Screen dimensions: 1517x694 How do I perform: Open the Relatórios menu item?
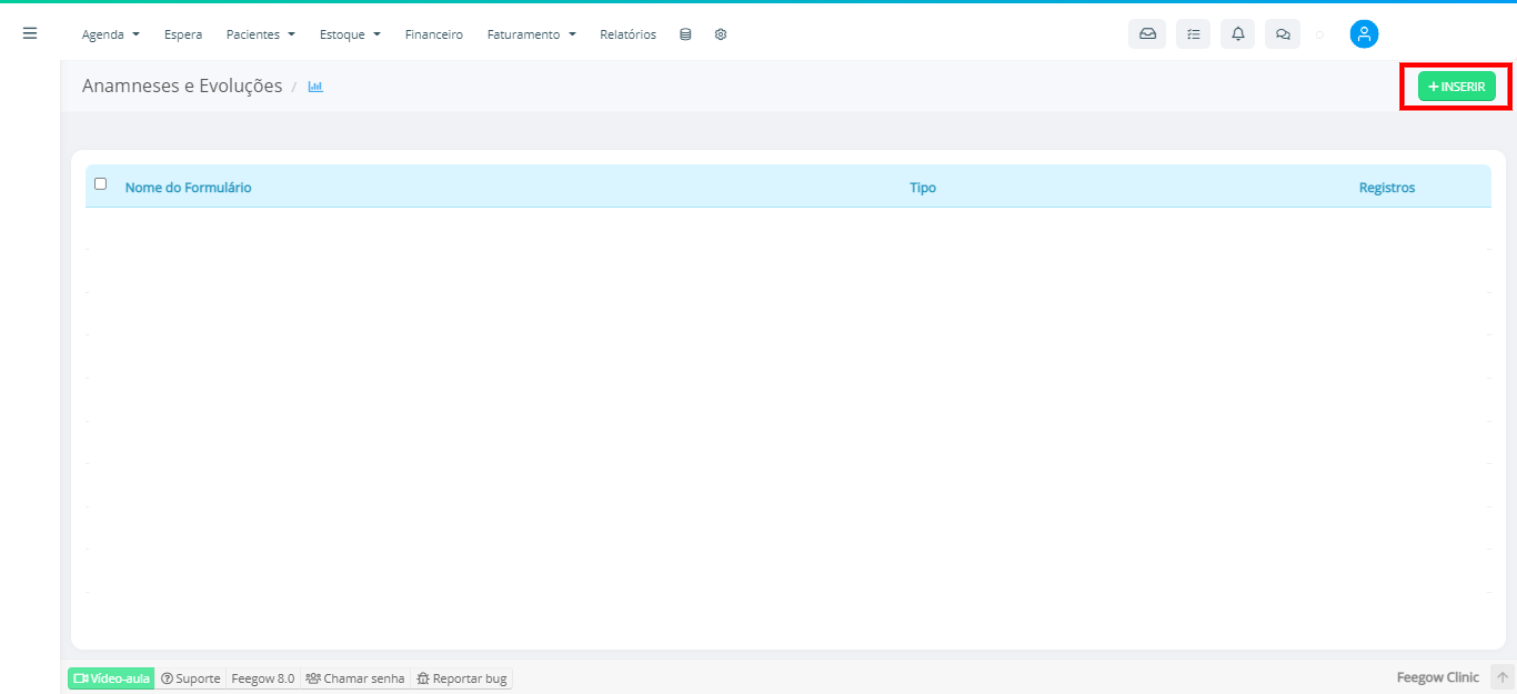[x=628, y=34]
